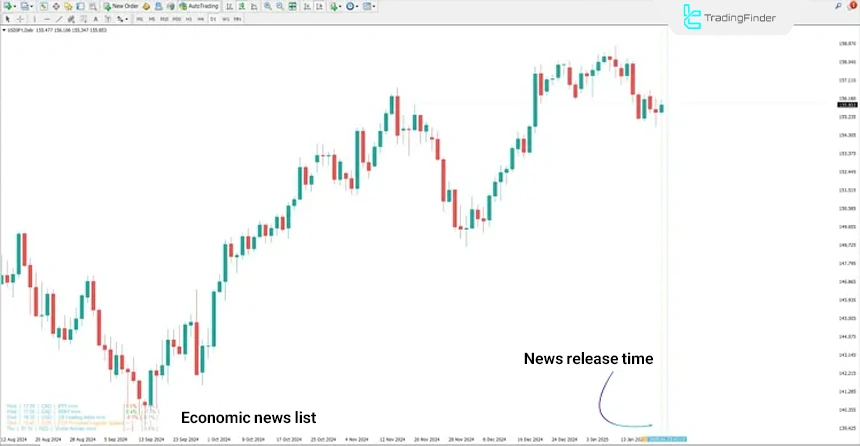
Task: Select the Text Label tool
Action: tap(108, 19)
